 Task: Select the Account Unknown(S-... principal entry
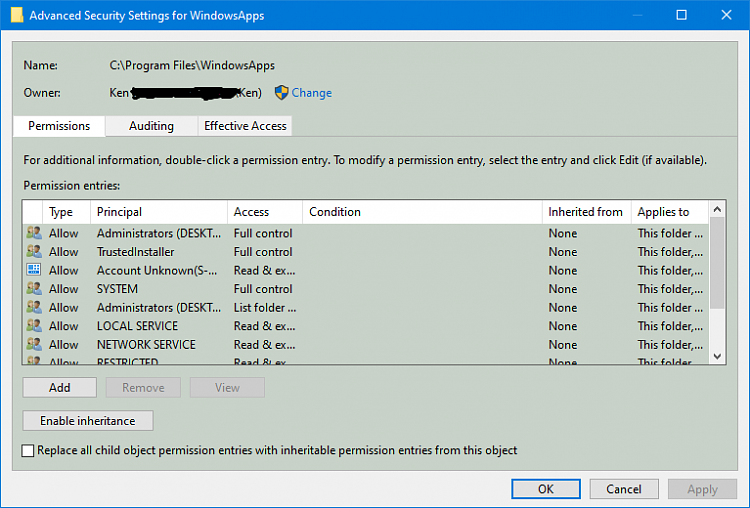pyautogui.click(x=157, y=270)
